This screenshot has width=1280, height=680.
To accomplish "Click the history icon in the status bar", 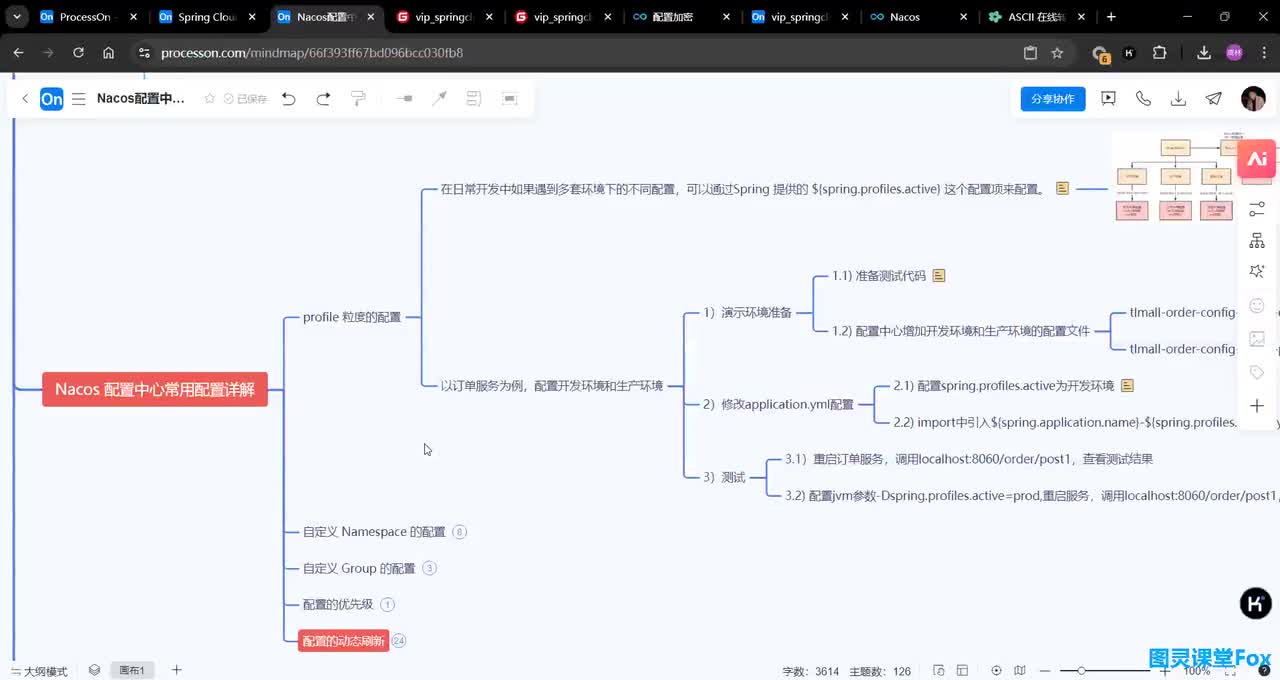I will tap(938, 671).
